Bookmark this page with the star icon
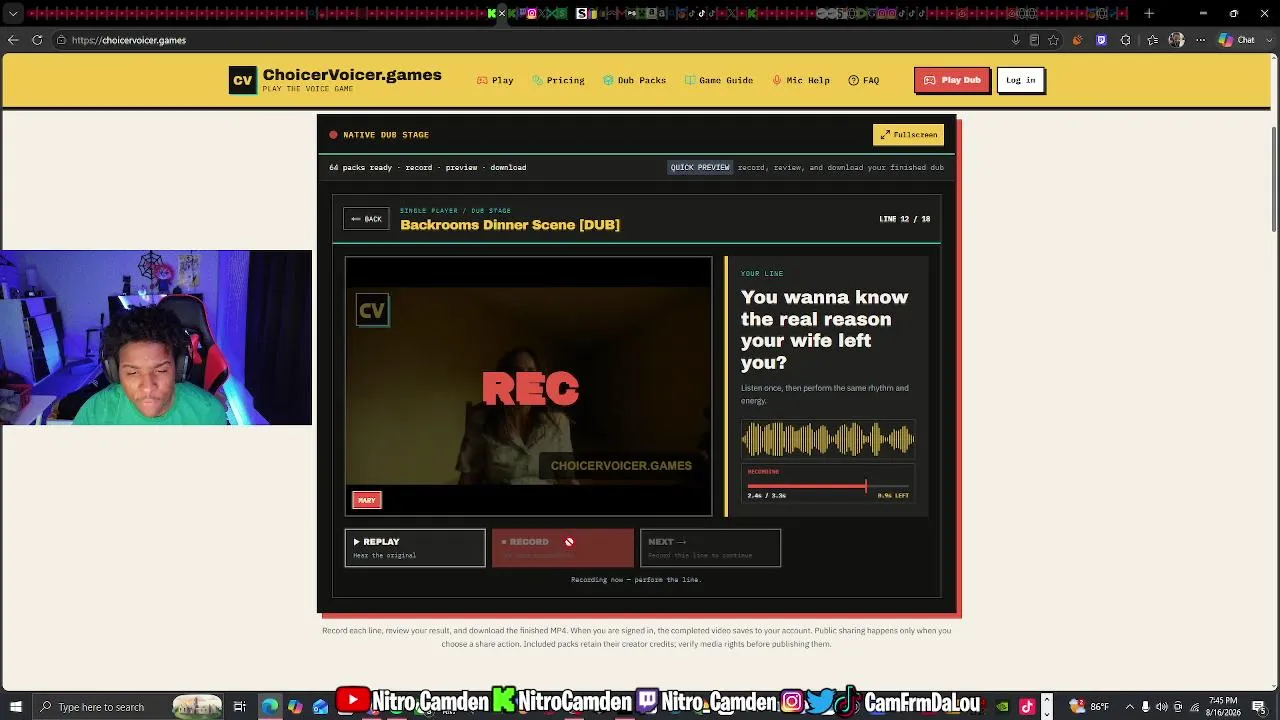The height and width of the screenshot is (720, 1280). pyautogui.click(x=1054, y=40)
